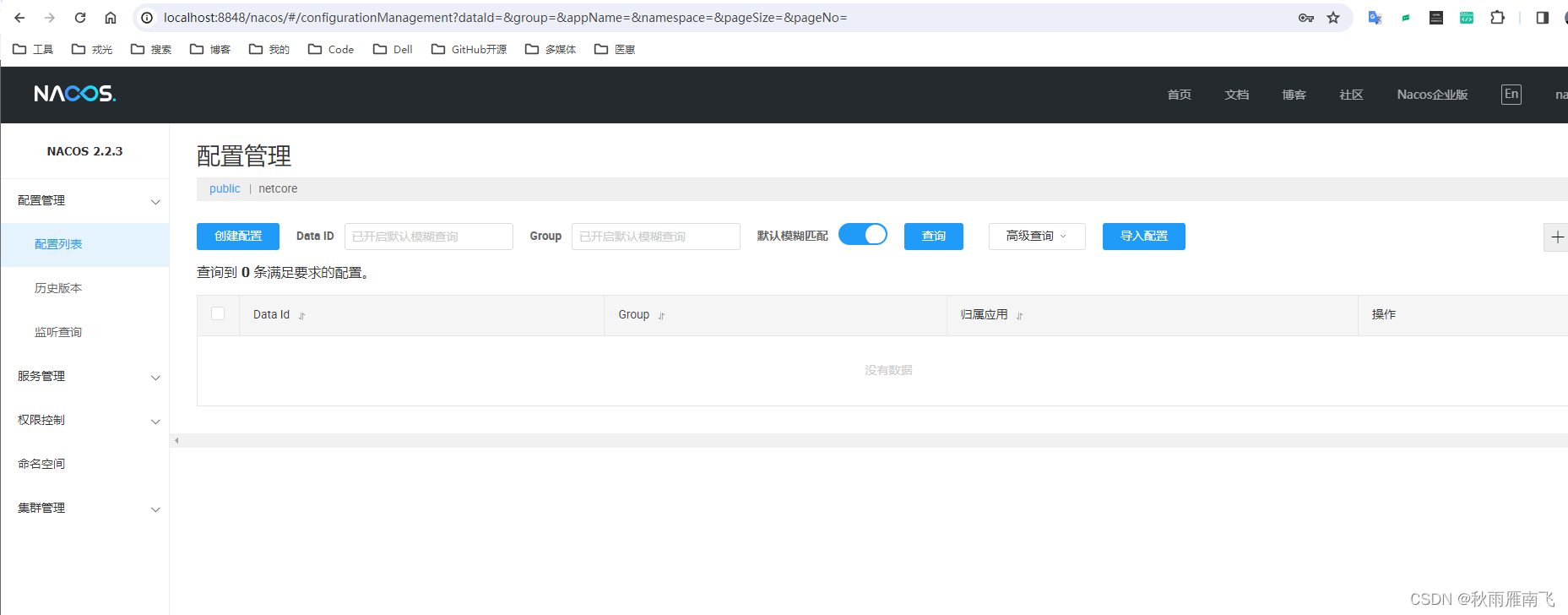This screenshot has width=1568, height=615.
Task: Focus the Group search field
Action: [656, 237]
